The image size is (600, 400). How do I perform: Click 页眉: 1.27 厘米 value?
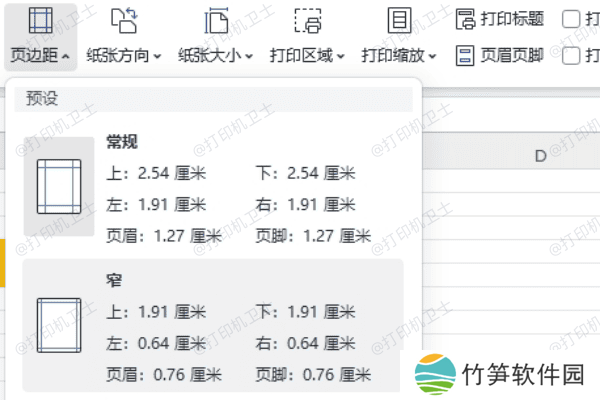point(164,236)
